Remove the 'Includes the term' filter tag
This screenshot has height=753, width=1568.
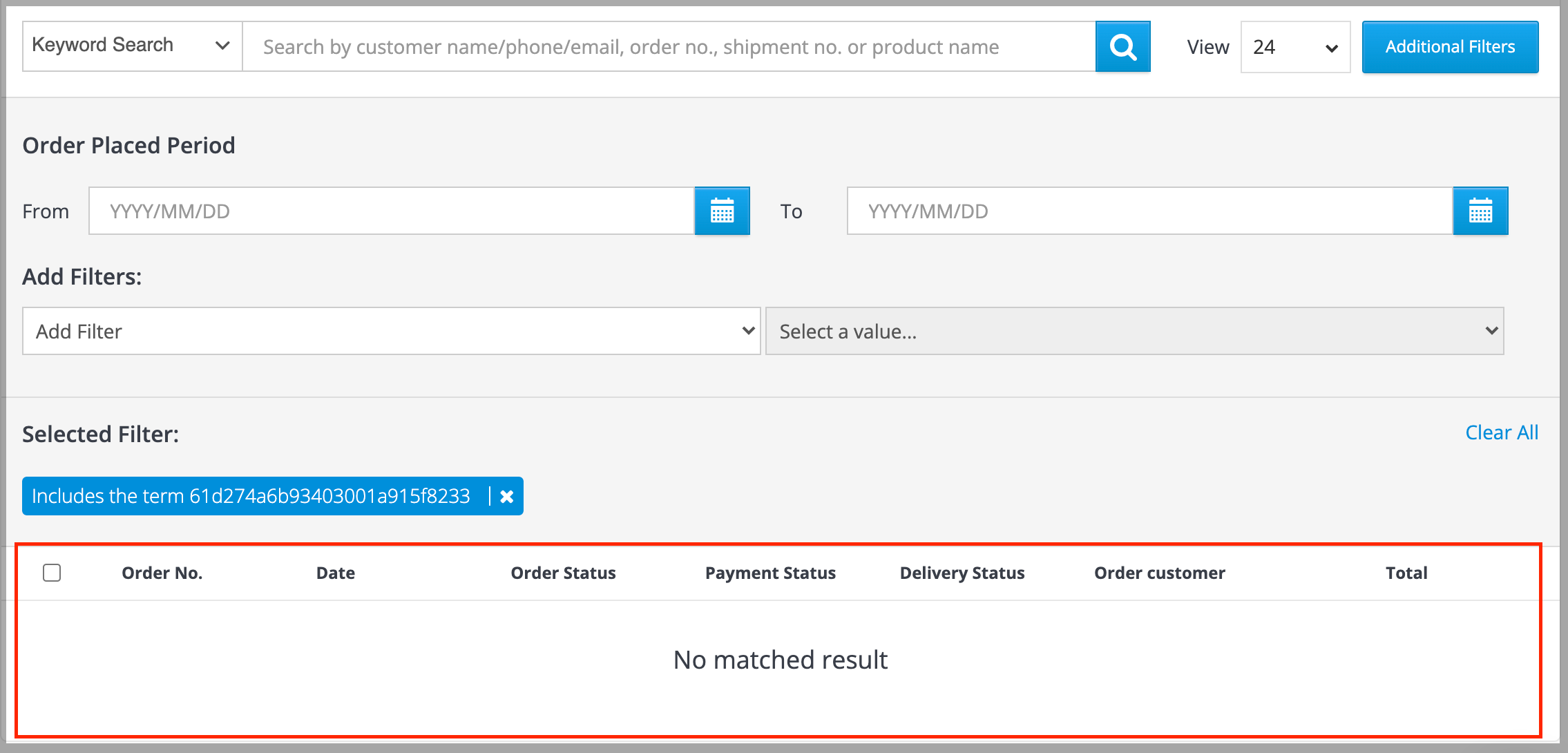[506, 497]
